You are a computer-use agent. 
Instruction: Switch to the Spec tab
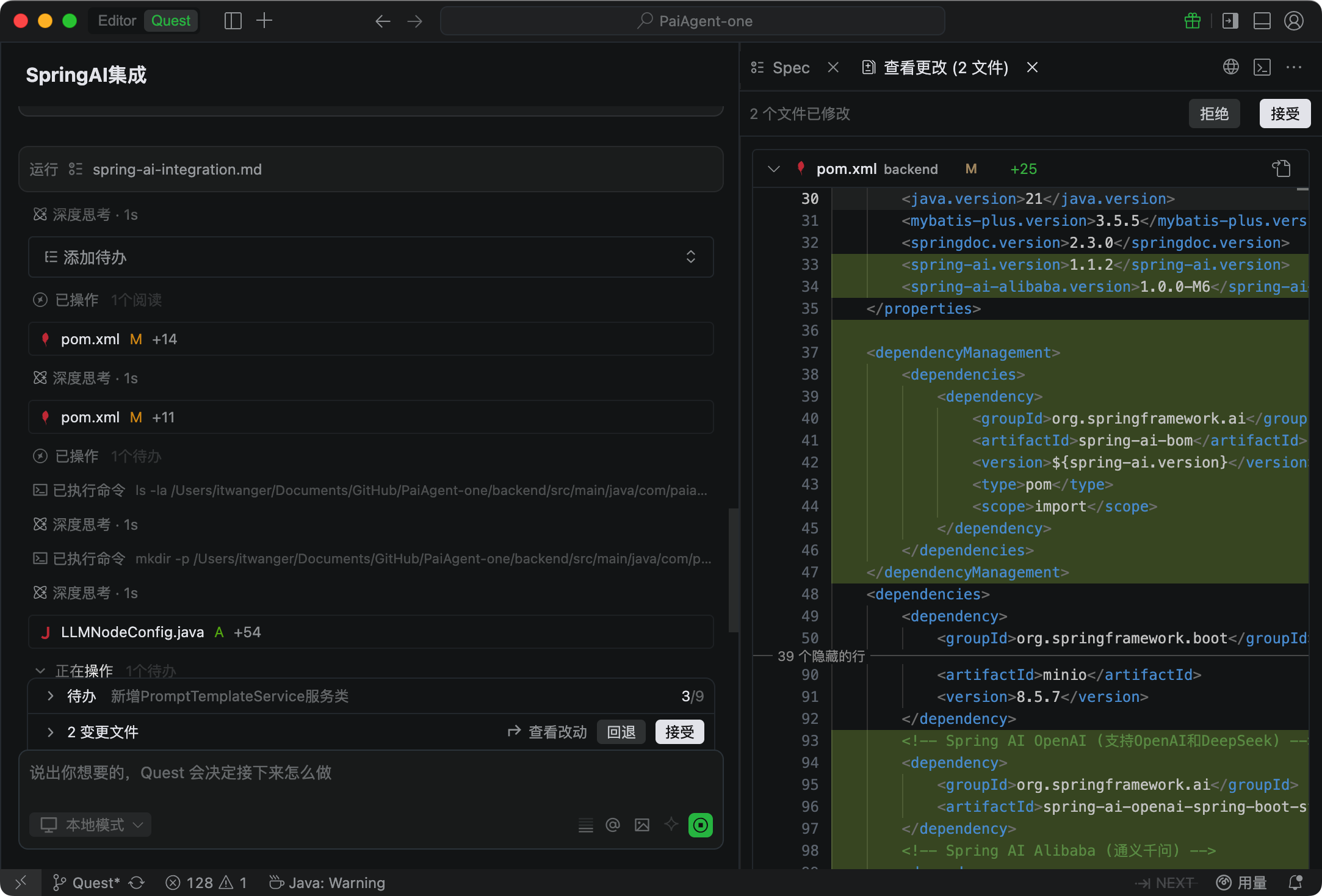(790, 68)
